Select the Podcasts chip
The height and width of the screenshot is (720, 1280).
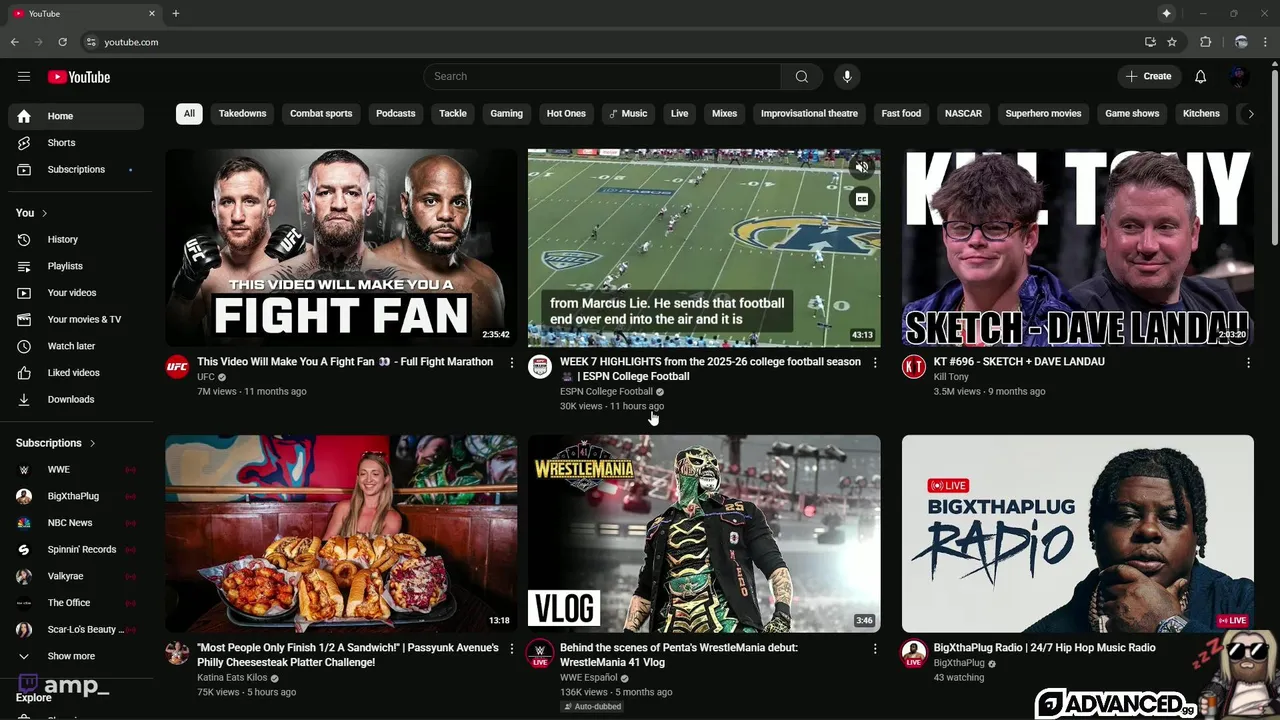click(395, 114)
